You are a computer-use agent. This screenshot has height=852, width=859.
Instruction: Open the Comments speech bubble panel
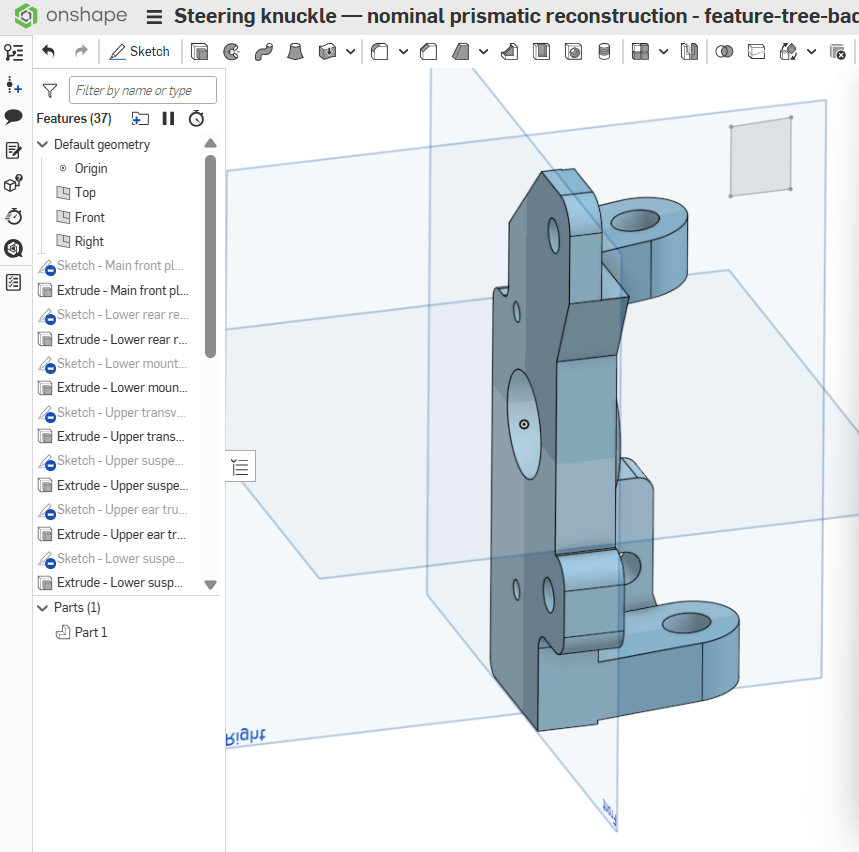tap(14, 117)
